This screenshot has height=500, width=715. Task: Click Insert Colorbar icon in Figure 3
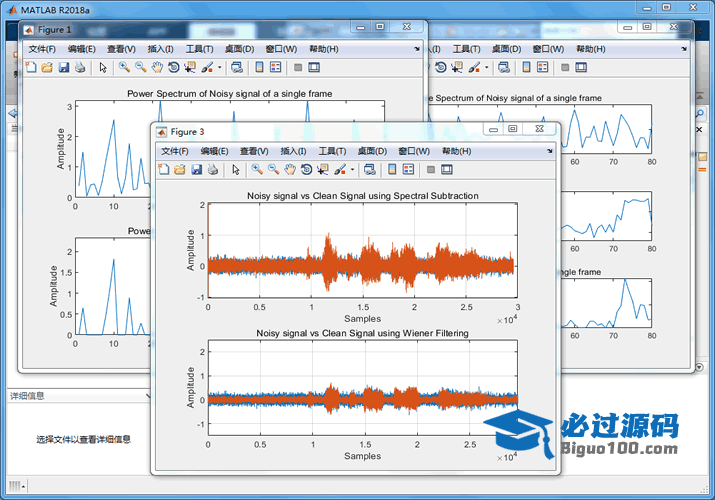click(393, 170)
